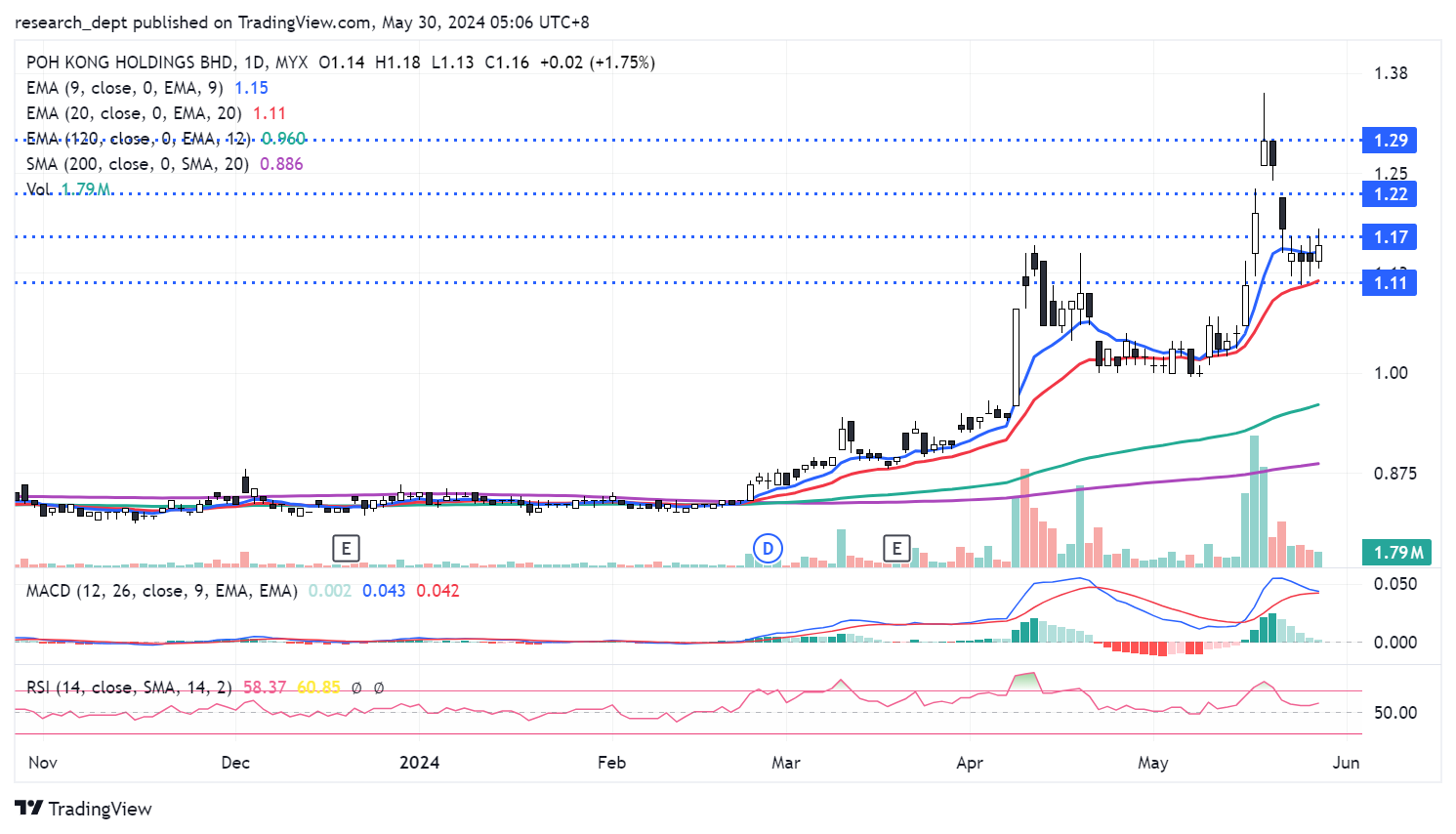Click the TradingView logo at the bottom left

tap(84, 809)
